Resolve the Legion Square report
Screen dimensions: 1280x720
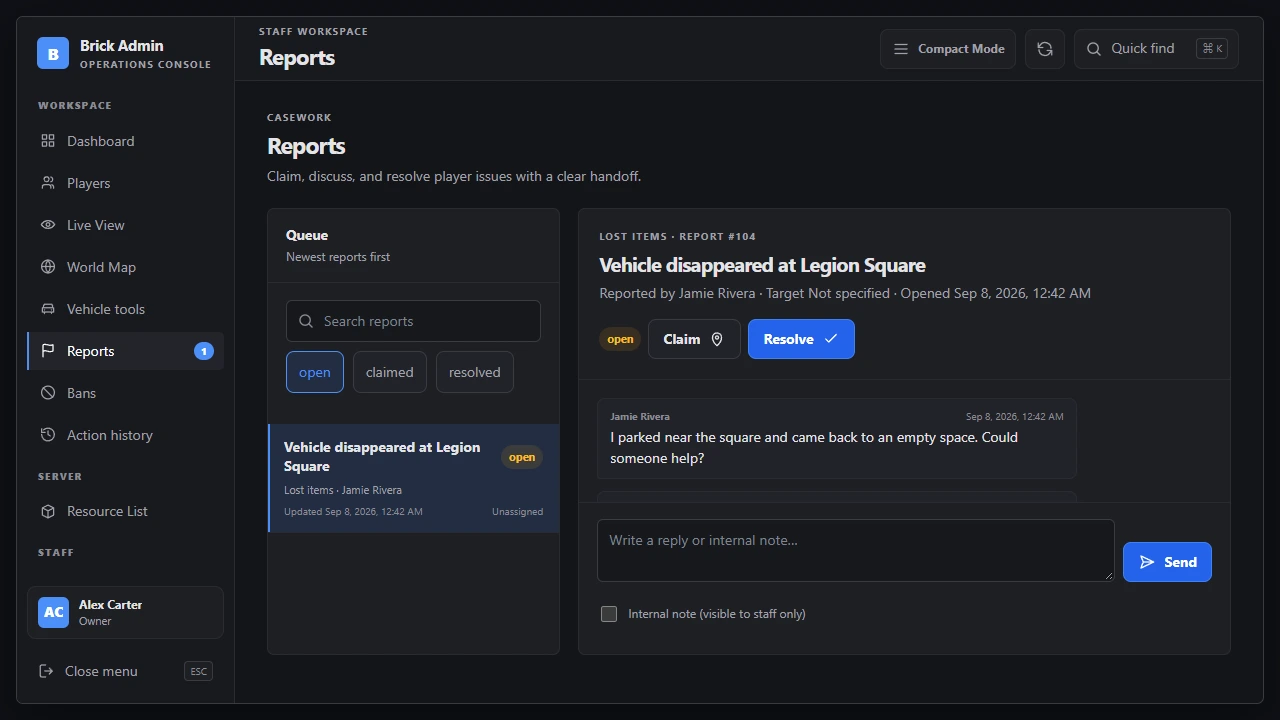[x=801, y=339]
